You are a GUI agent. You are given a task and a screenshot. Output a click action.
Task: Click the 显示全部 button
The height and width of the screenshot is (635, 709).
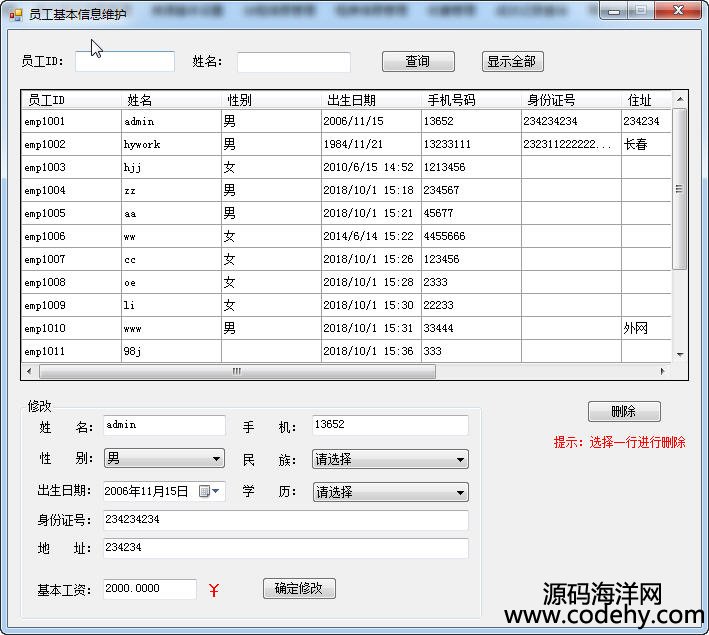(x=511, y=61)
